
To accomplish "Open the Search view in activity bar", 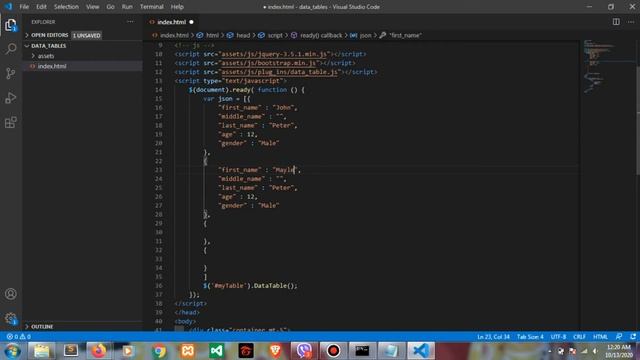I will [x=11, y=49].
